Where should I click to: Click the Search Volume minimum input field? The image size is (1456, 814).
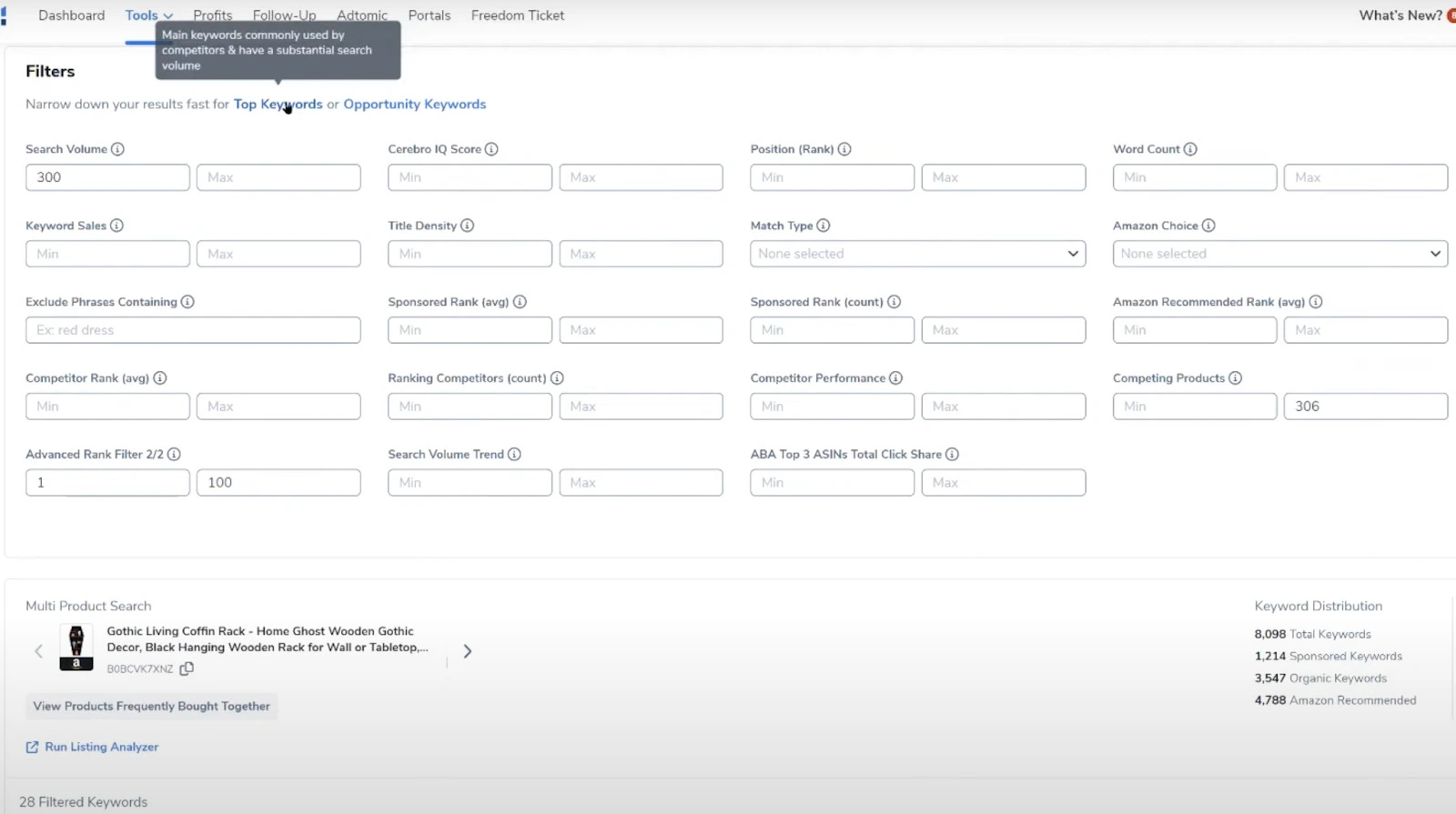[x=107, y=177]
